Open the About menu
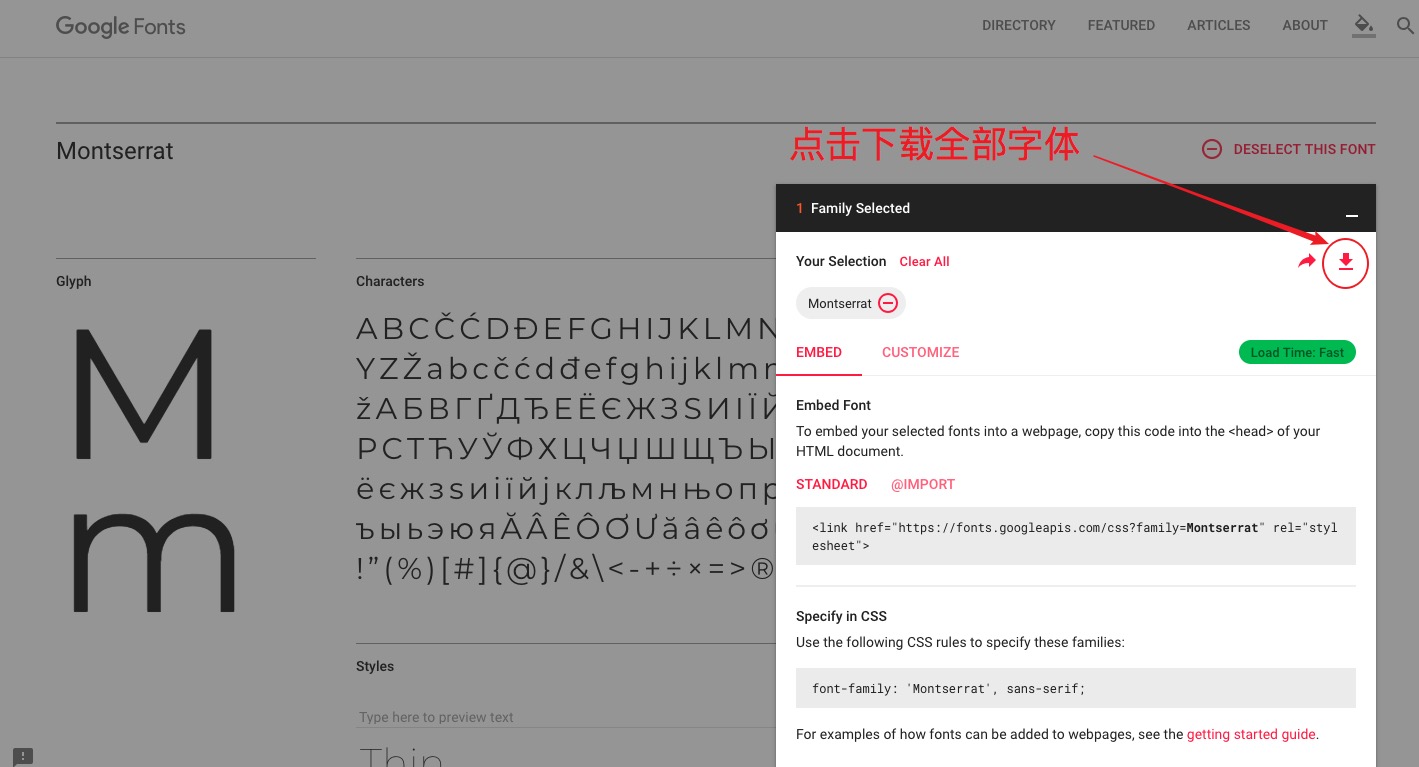This screenshot has height=767, width=1419. click(1305, 25)
